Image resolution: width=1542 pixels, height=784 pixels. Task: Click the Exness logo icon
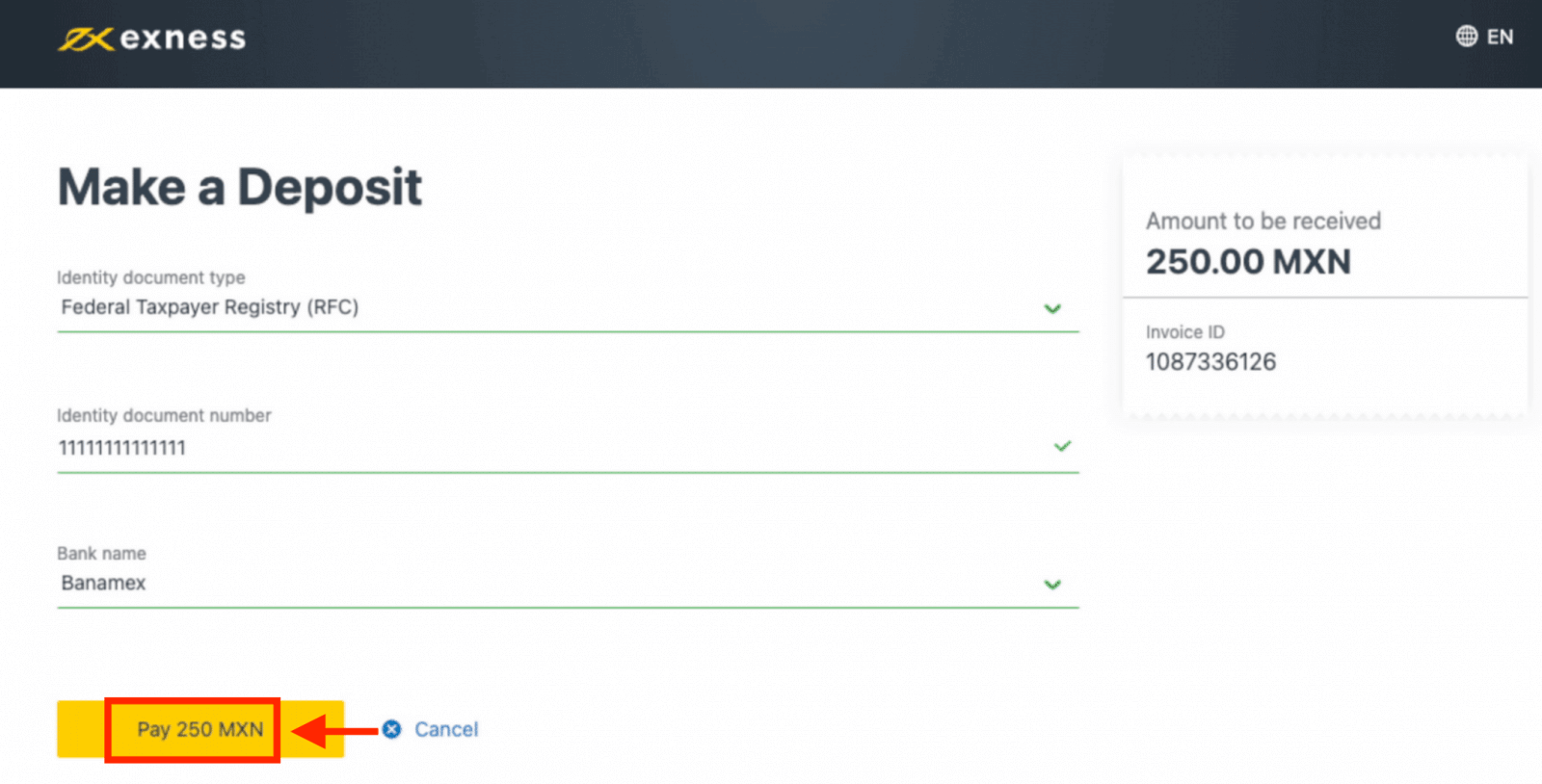pyautogui.click(x=86, y=39)
